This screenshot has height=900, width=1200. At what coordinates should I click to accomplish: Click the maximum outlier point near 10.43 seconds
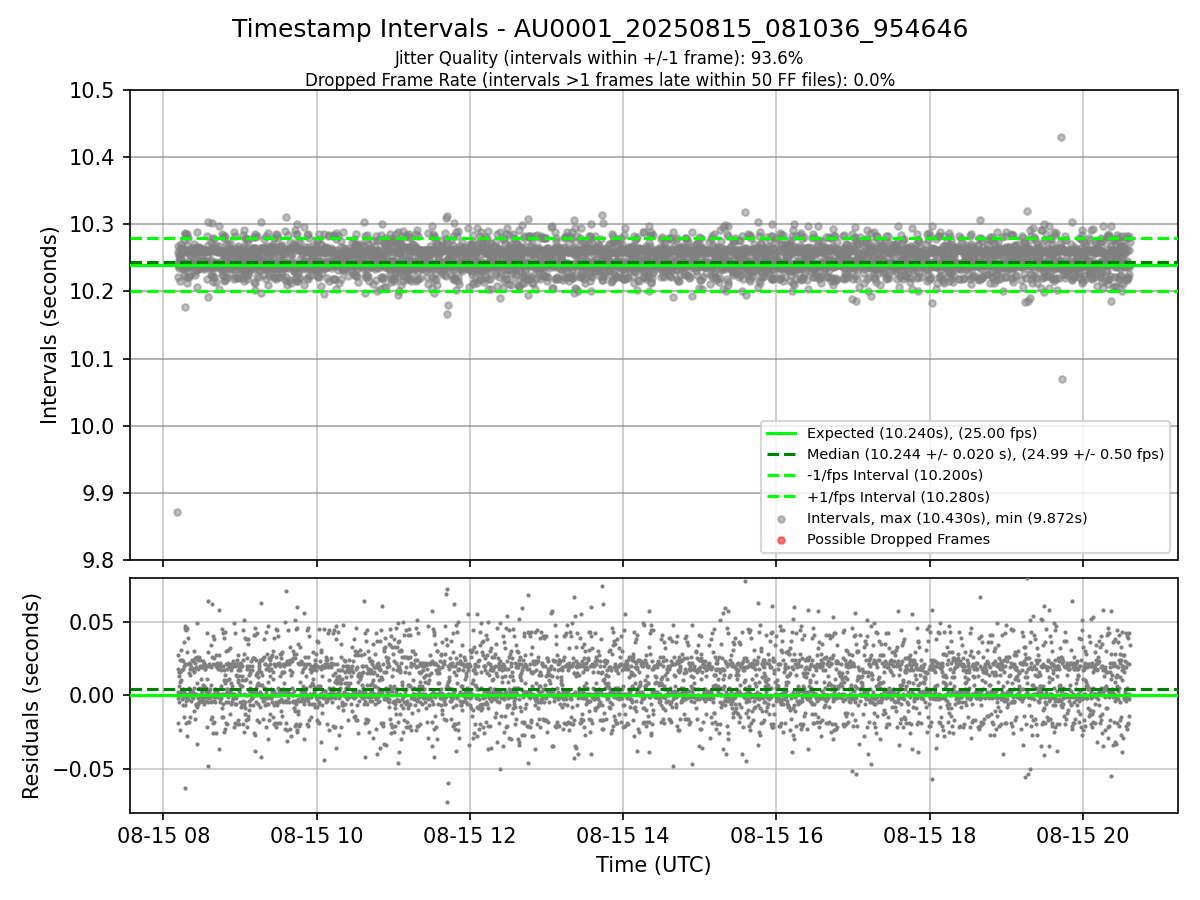point(1061,137)
